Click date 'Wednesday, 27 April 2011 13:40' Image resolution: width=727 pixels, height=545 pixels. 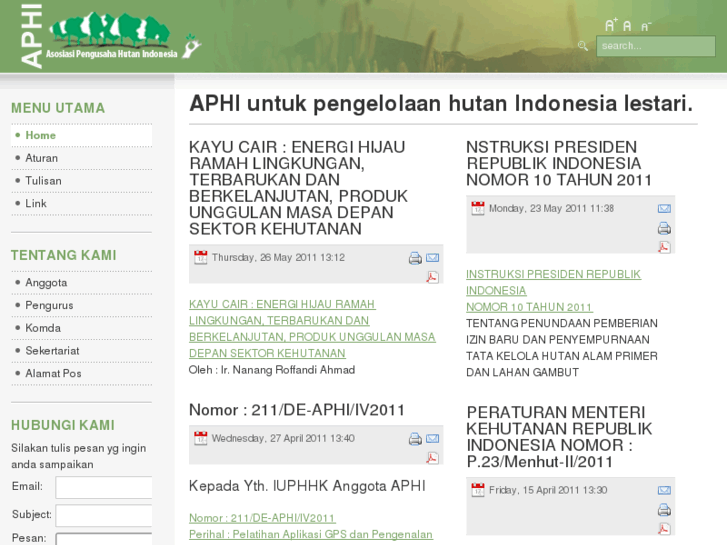[x=283, y=438]
